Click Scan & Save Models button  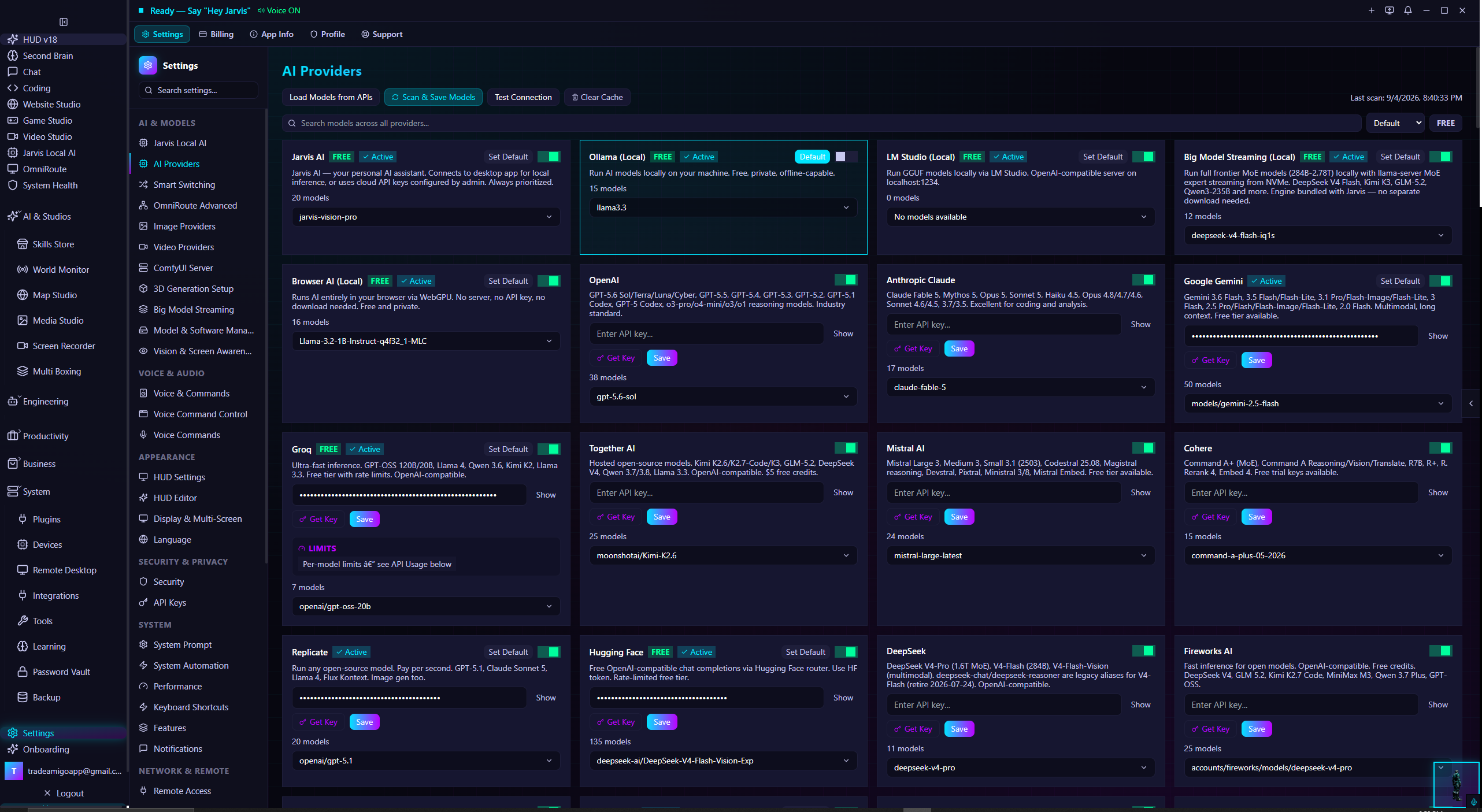tap(434, 97)
